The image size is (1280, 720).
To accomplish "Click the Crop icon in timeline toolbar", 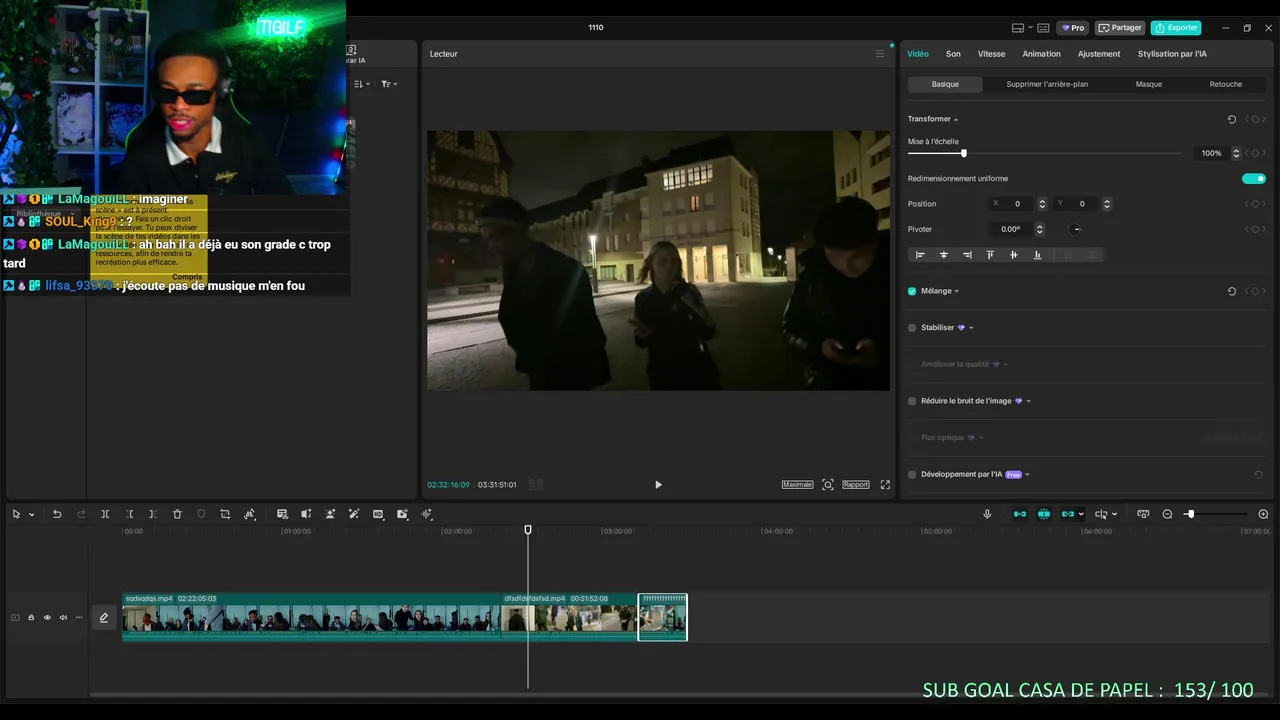I will [x=225, y=514].
